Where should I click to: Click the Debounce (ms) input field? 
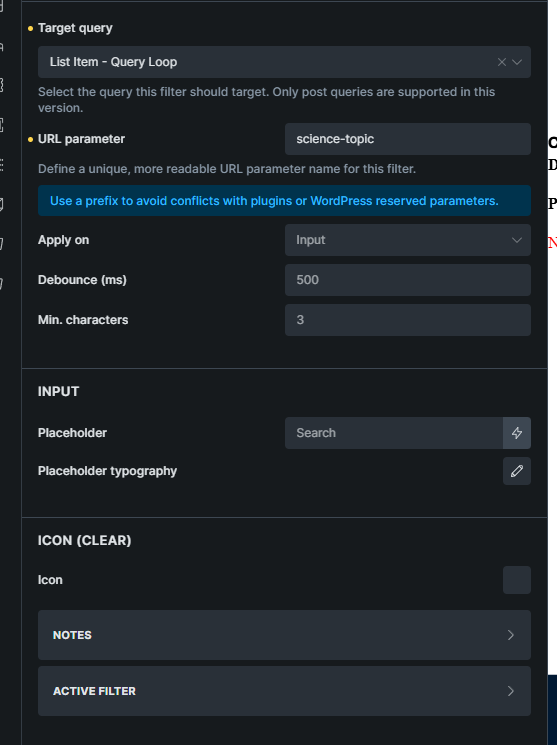click(x=408, y=280)
